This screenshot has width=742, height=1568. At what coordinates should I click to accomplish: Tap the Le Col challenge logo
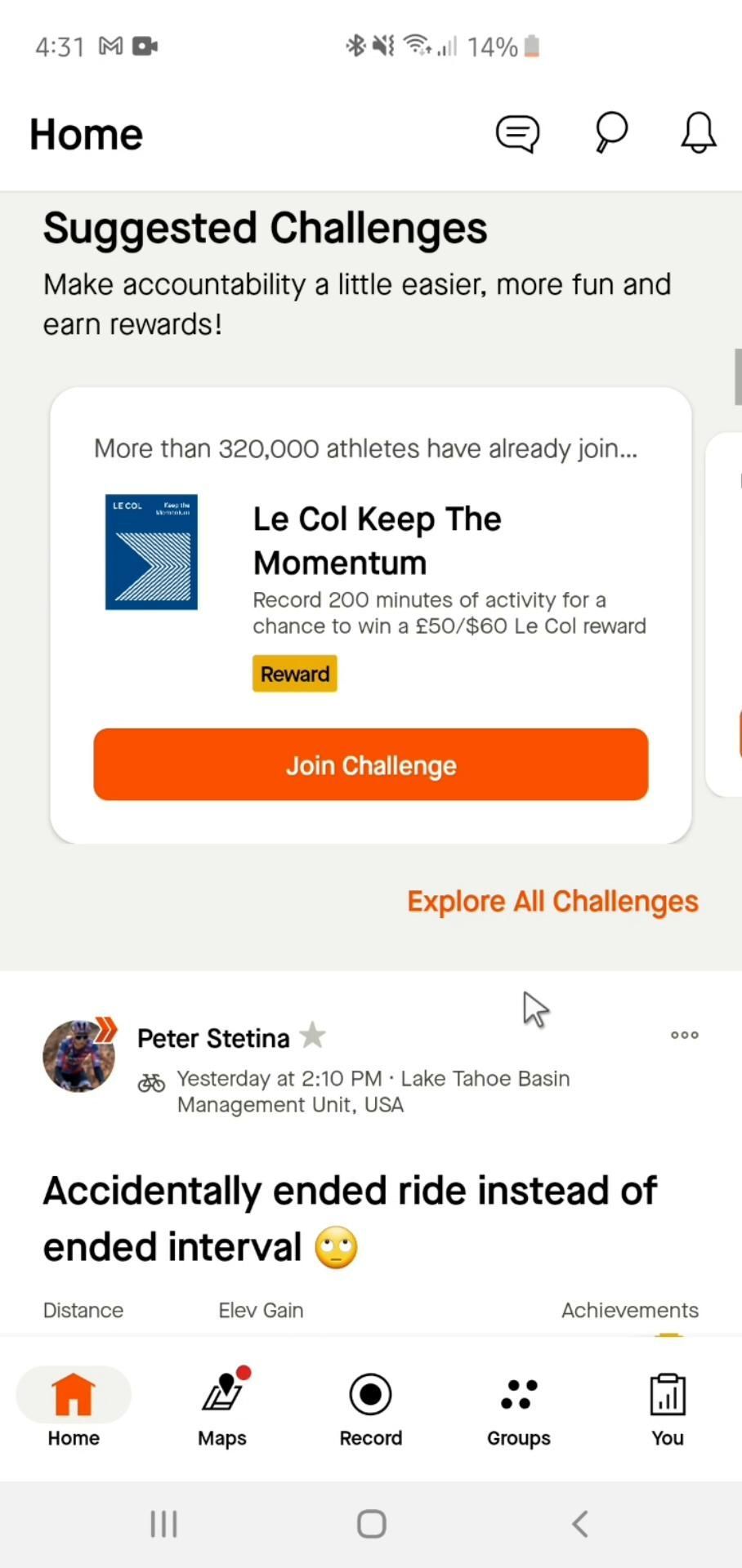pos(151,552)
